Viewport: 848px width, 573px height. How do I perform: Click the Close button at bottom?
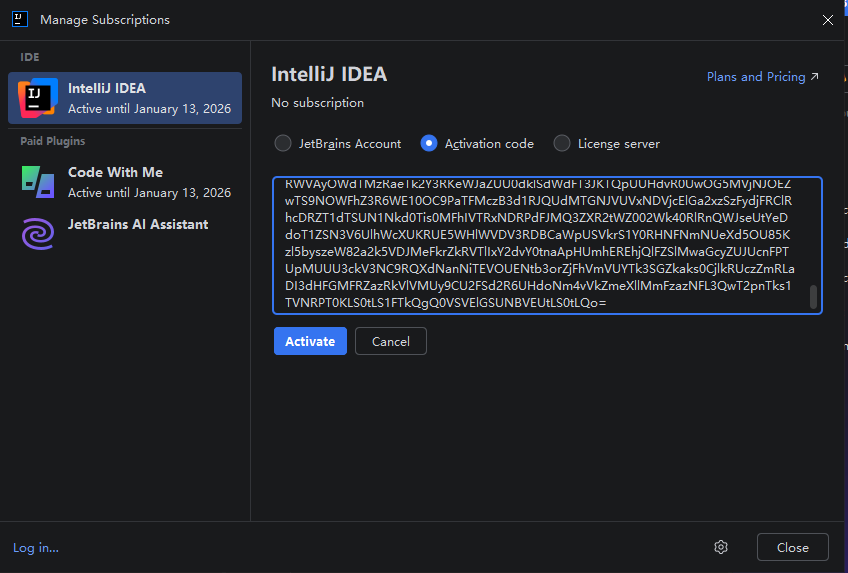pyautogui.click(x=792, y=547)
